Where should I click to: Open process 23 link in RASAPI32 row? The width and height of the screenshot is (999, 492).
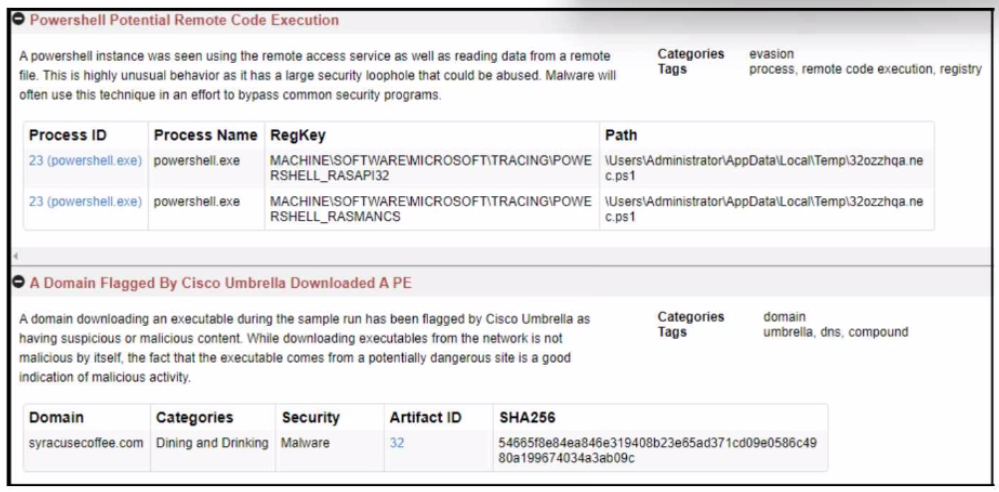(85, 161)
